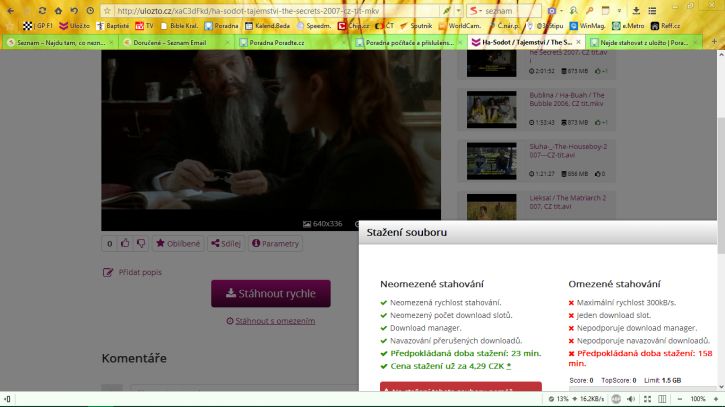The height and width of the screenshot is (407, 725).
Task: Open the Ulož.to bookmark
Action: click(x=74, y=26)
